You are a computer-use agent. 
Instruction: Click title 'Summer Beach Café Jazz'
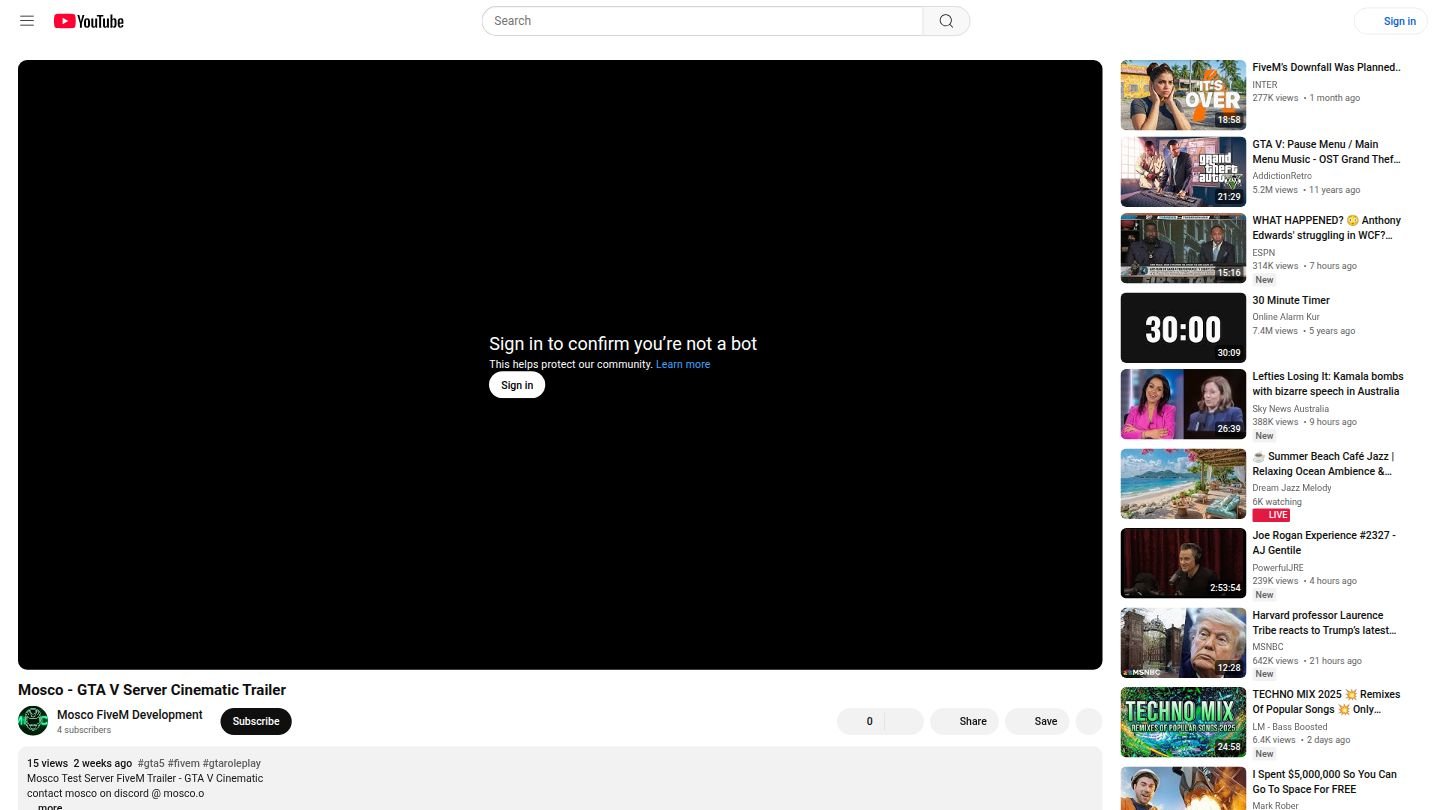1323,464
